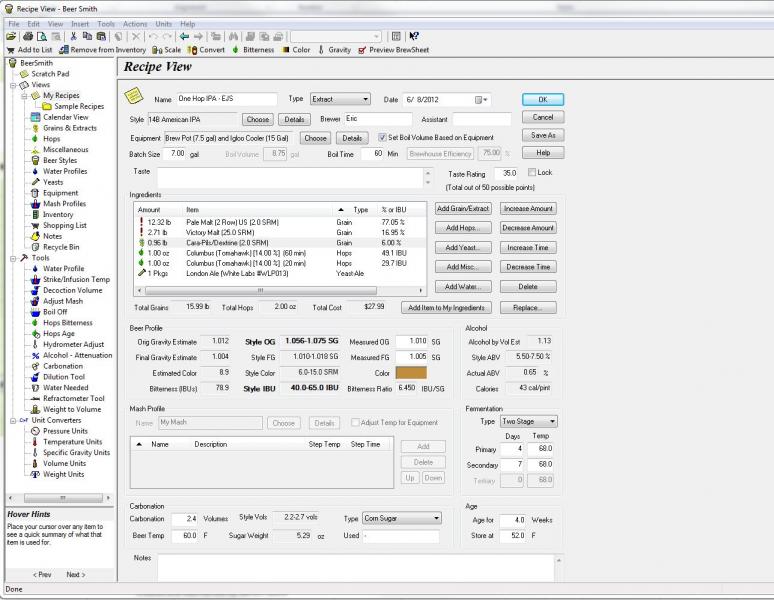Collapse the Tools tree node
This screenshot has height=600, width=774.
13,258
